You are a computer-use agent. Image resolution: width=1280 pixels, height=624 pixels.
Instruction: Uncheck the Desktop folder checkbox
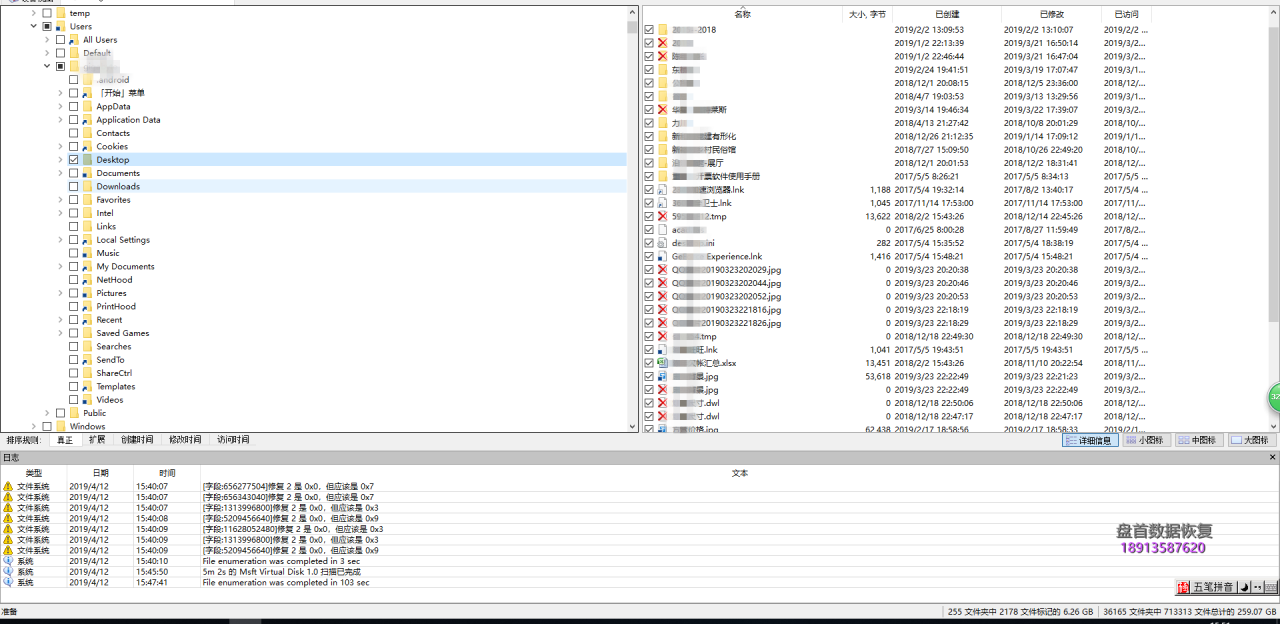coord(72,159)
